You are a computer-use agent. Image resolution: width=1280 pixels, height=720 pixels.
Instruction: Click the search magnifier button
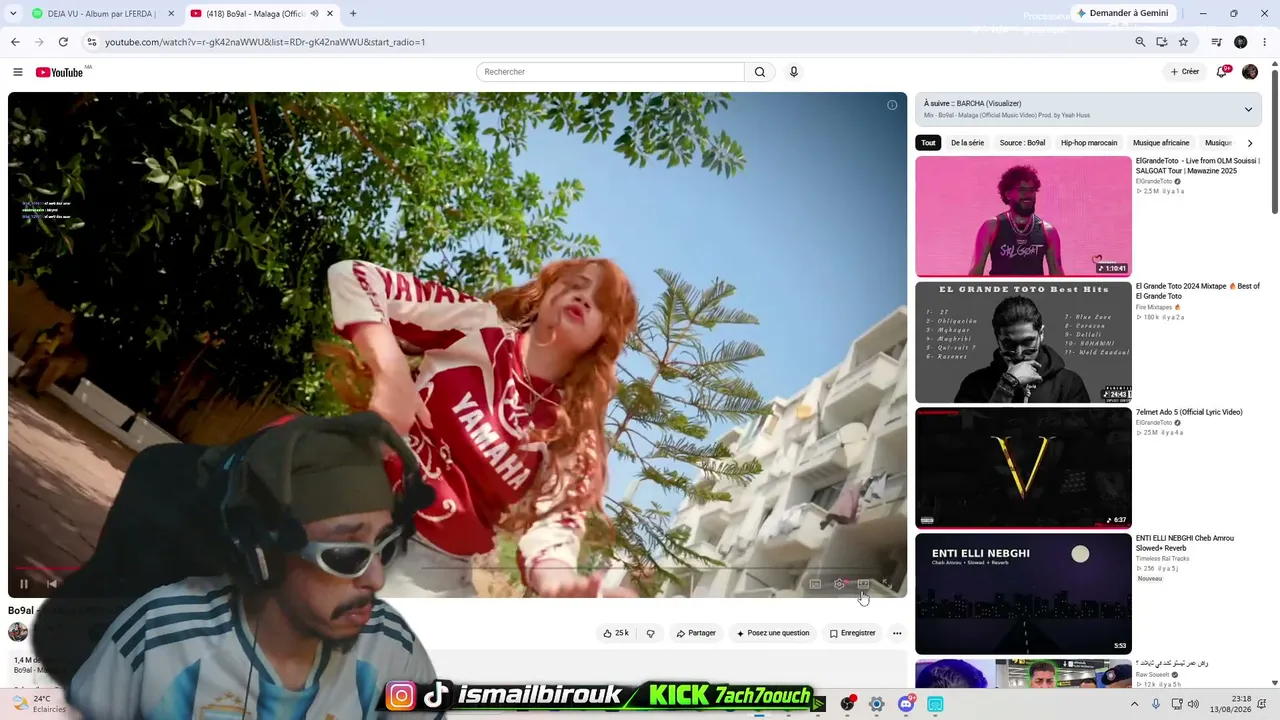click(x=760, y=72)
